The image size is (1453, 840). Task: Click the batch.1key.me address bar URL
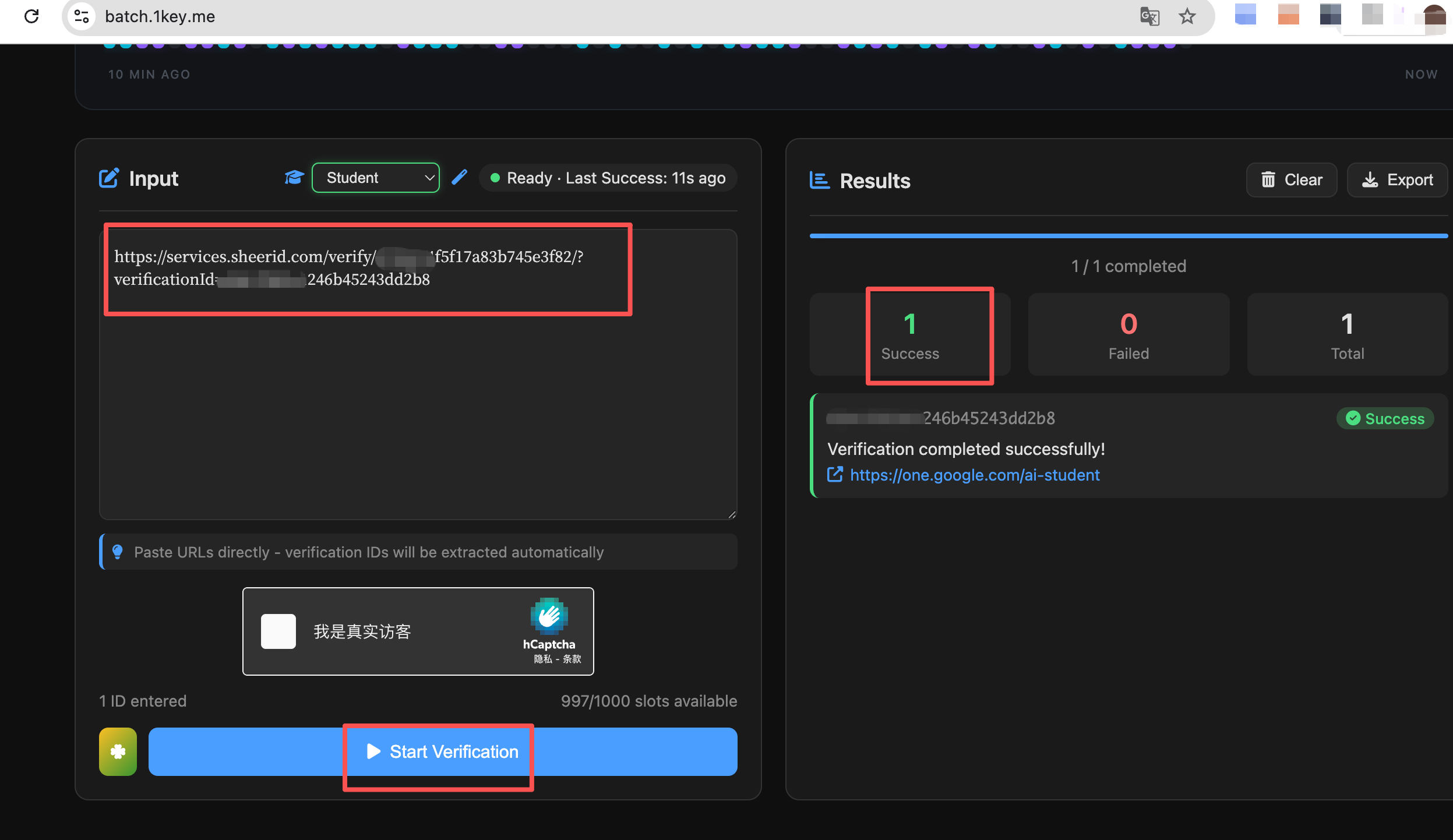160,16
